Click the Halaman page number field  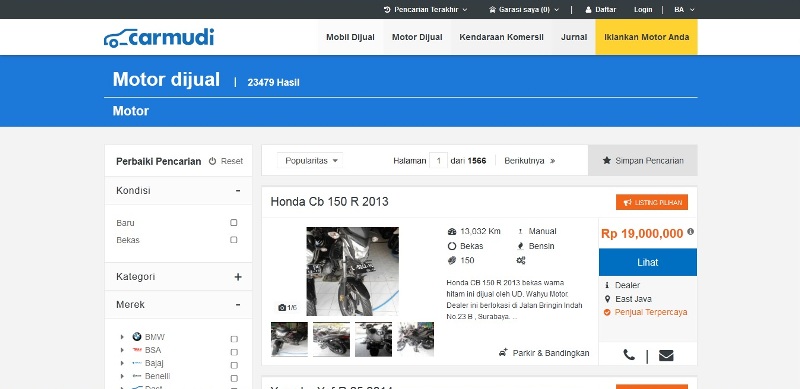point(438,160)
